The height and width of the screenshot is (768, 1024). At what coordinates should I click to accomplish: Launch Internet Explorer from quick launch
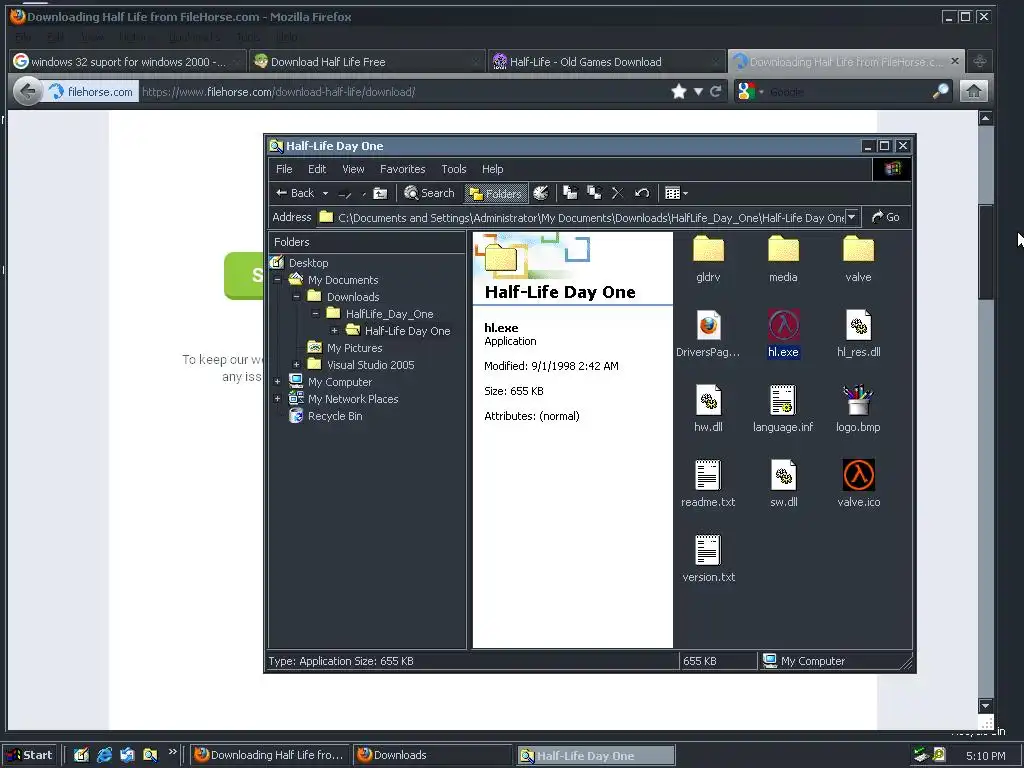click(x=104, y=755)
